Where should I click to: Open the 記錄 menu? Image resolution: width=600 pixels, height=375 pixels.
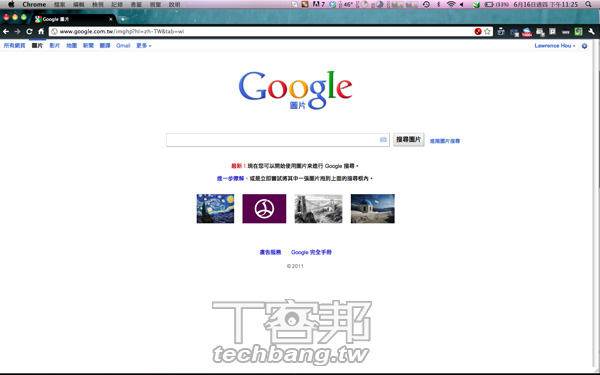click(117, 4)
